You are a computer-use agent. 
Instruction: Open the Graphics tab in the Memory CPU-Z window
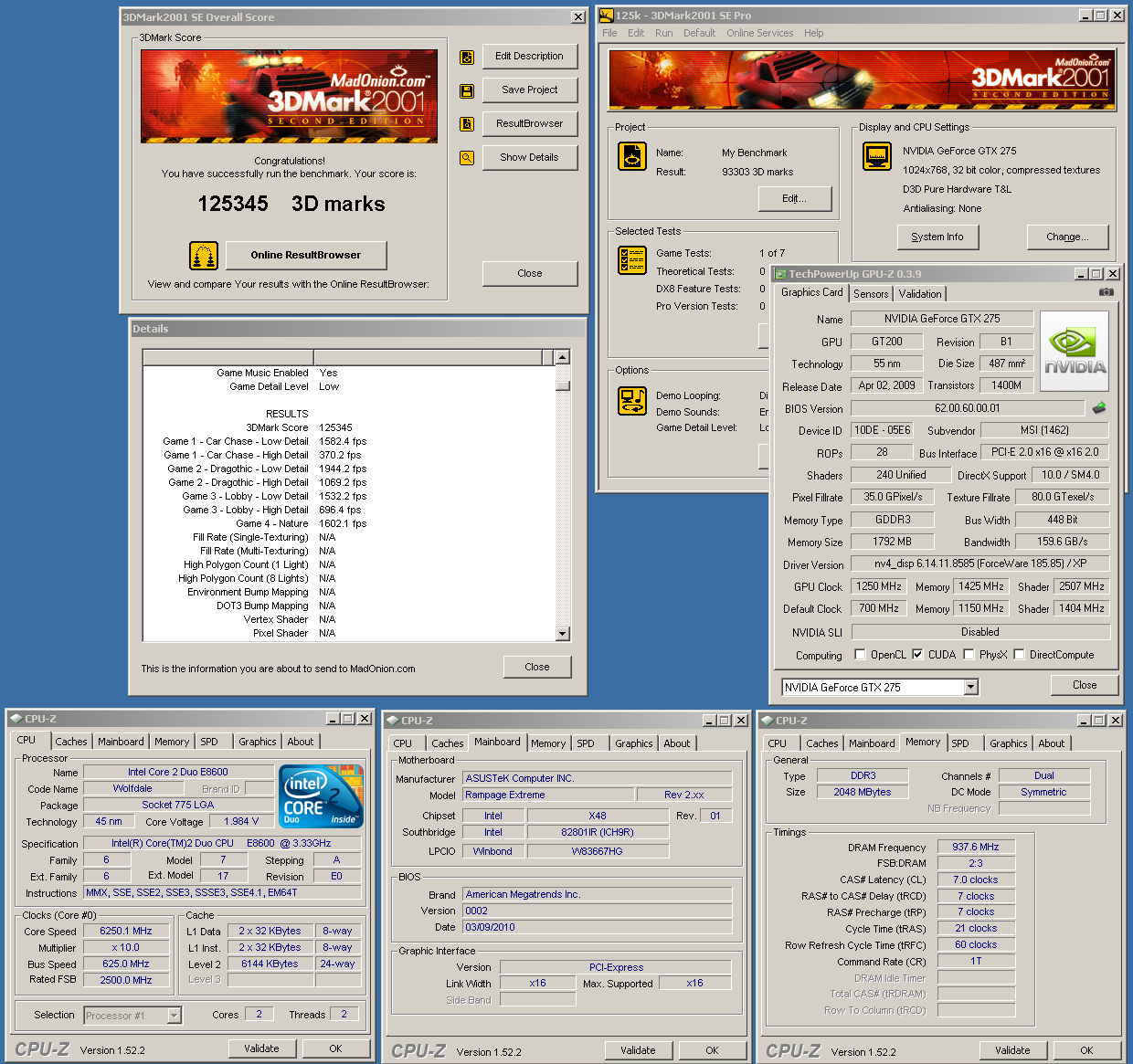tap(1009, 743)
